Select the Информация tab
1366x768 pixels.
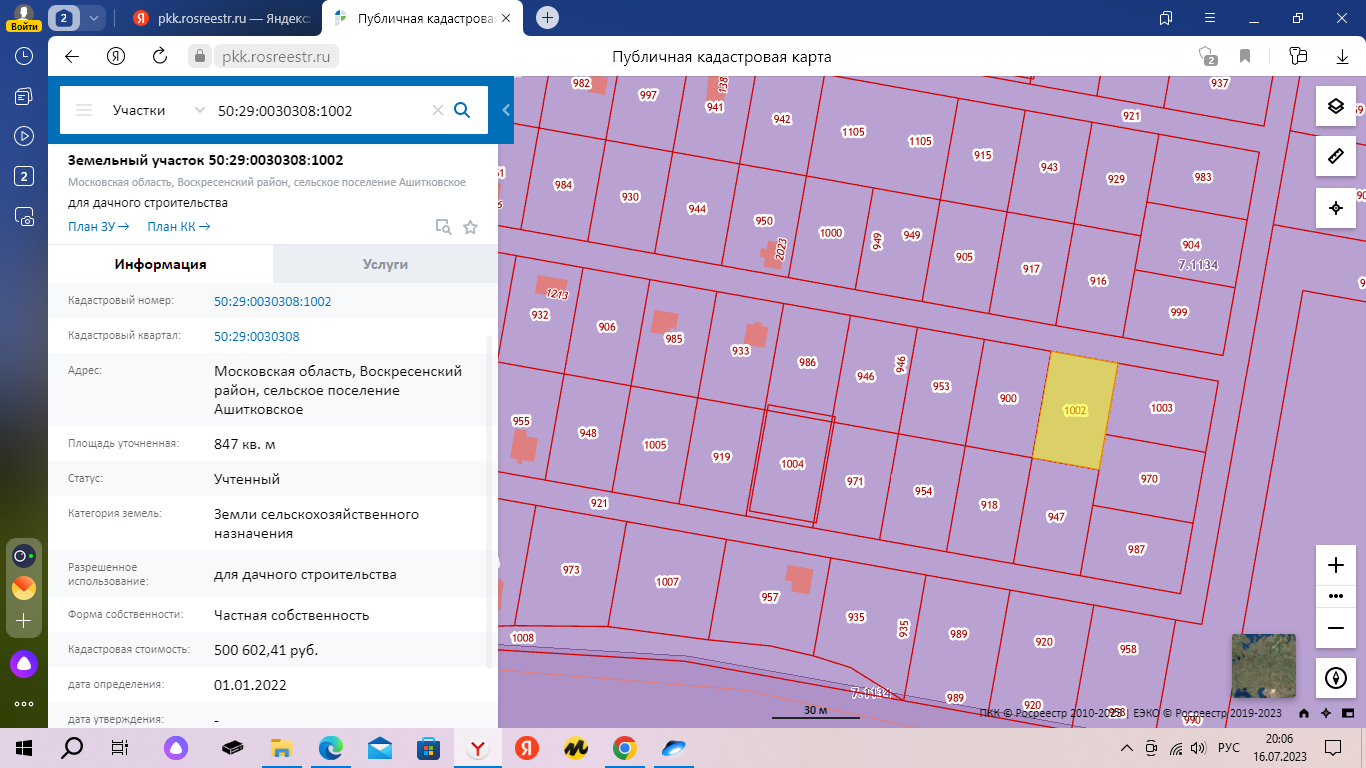click(x=160, y=265)
